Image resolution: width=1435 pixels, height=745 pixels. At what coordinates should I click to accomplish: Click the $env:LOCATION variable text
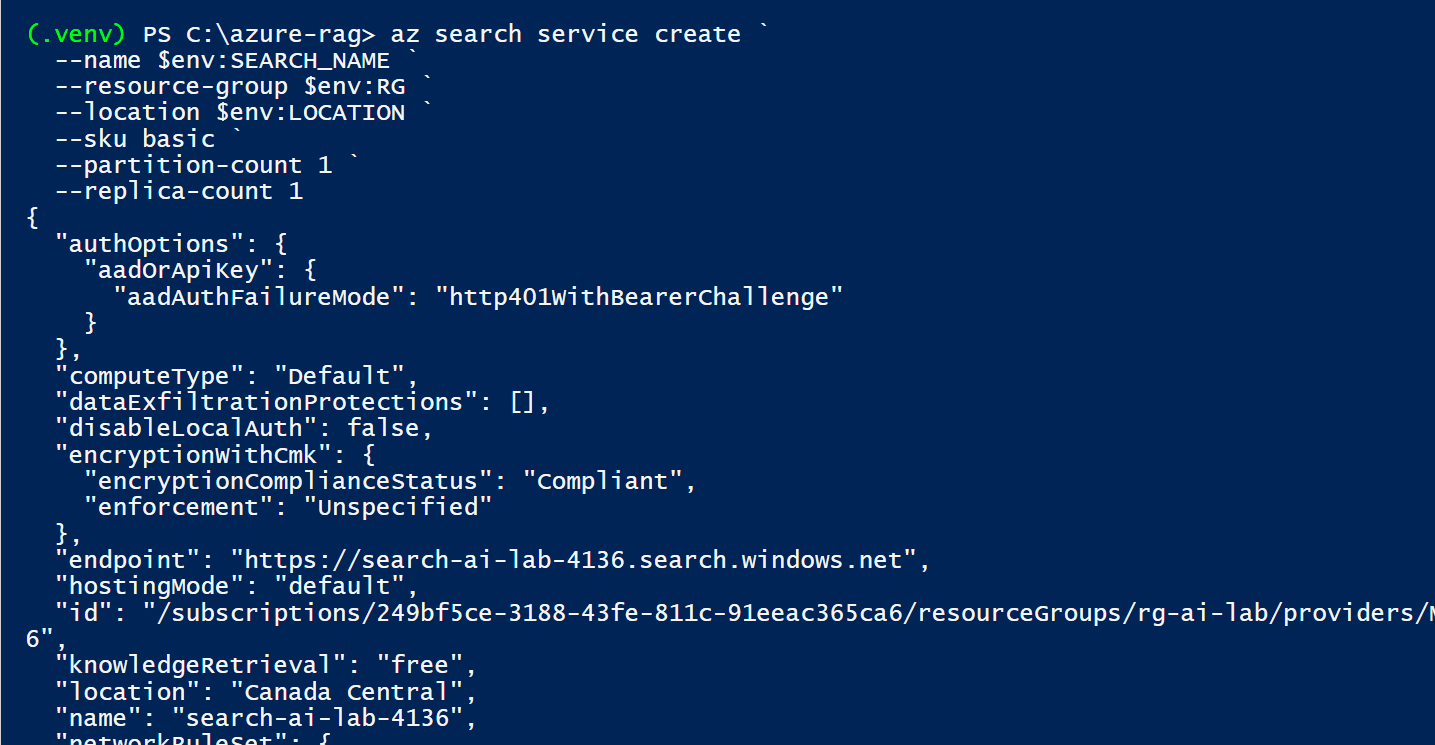[x=310, y=112]
